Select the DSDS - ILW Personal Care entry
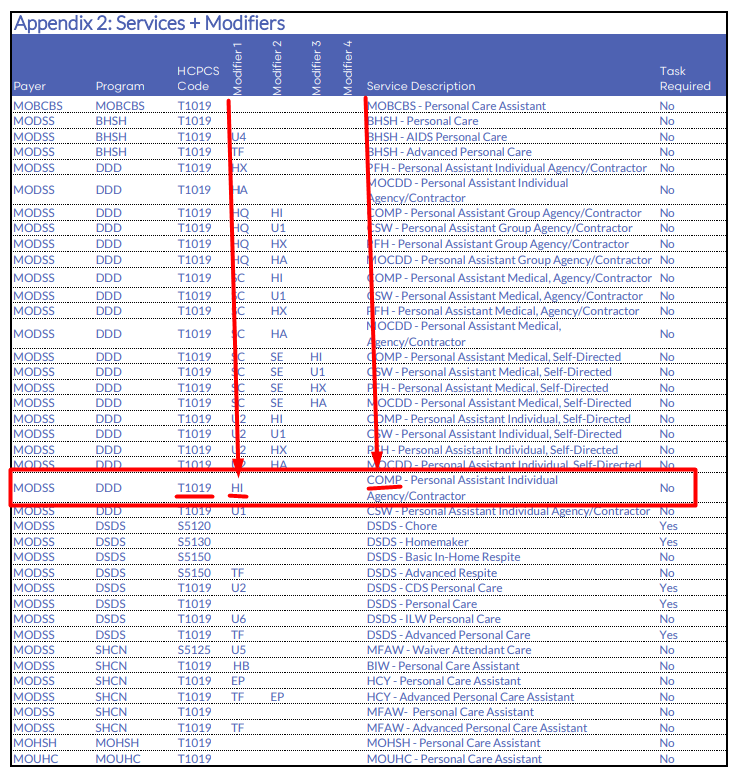The image size is (744, 780). click(435, 620)
